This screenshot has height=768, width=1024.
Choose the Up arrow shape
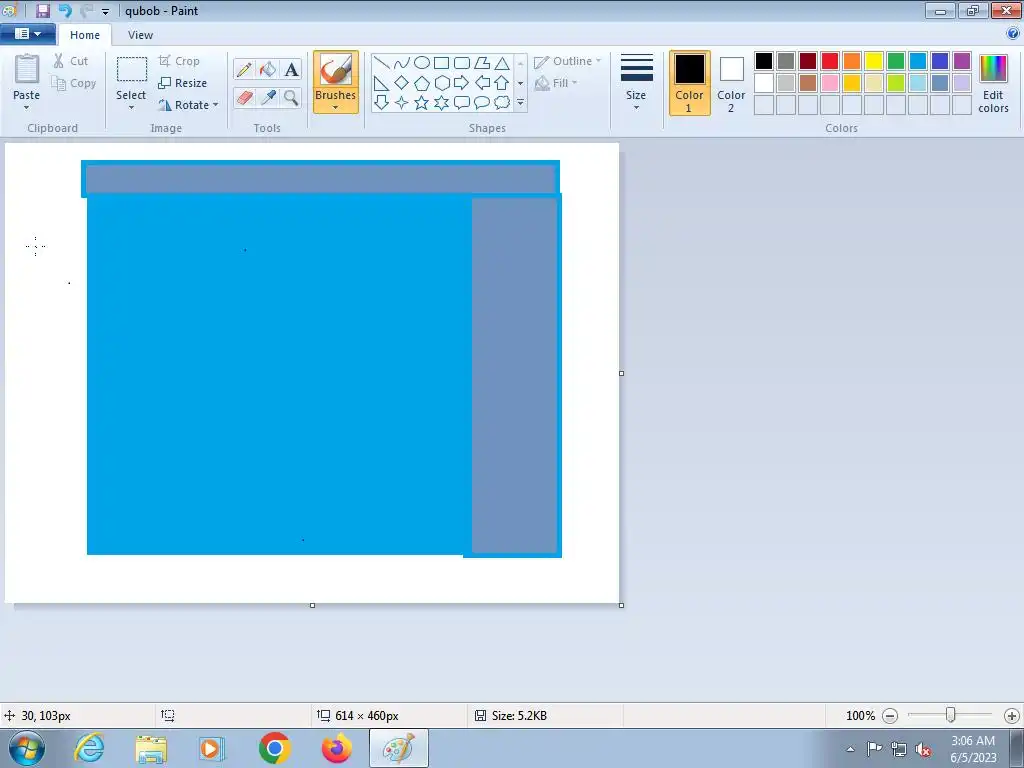click(x=502, y=83)
